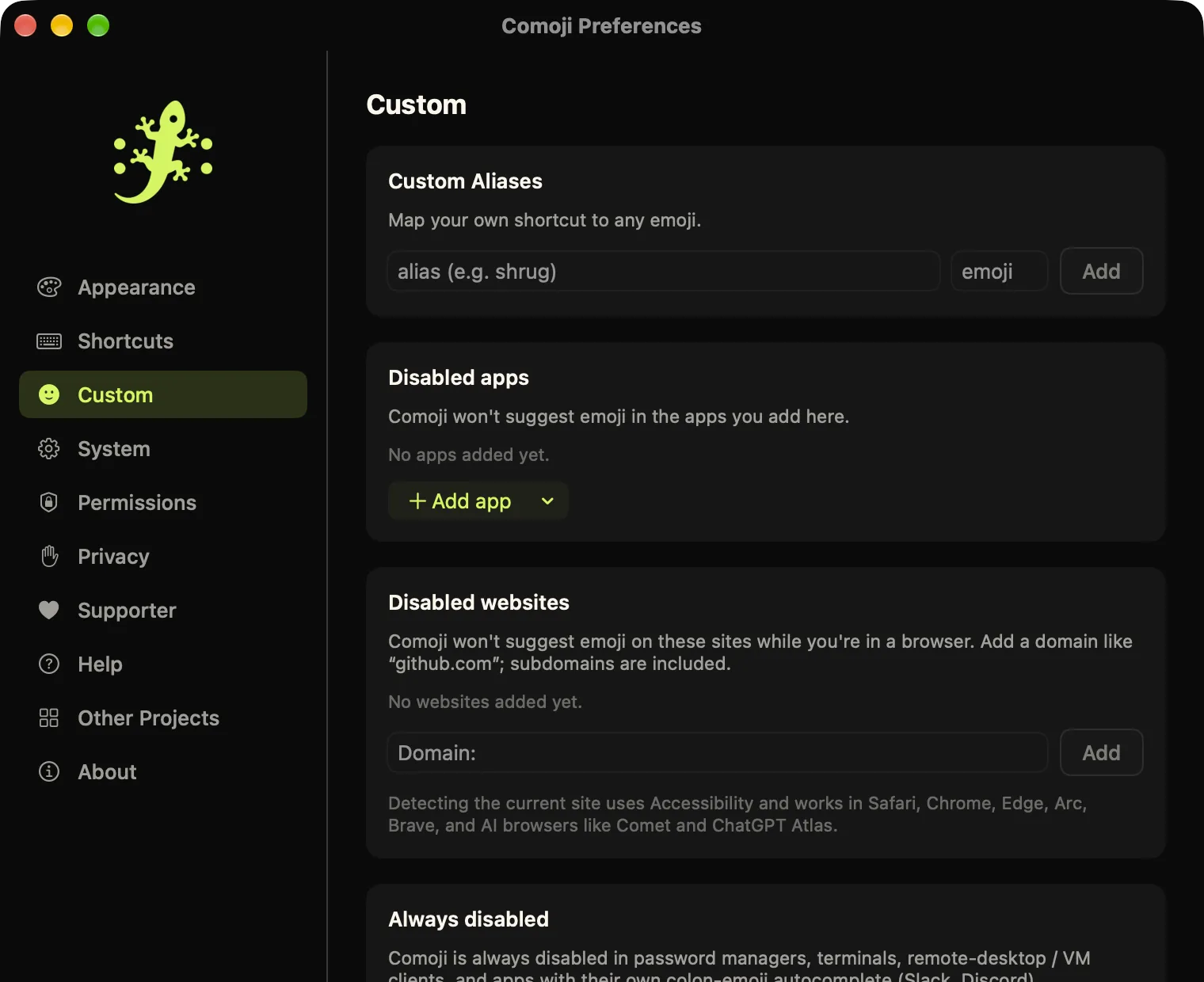This screenshot has height=982, width=1204.
Task: Click the Comoji Preferences window title
Action: [601, 26]
